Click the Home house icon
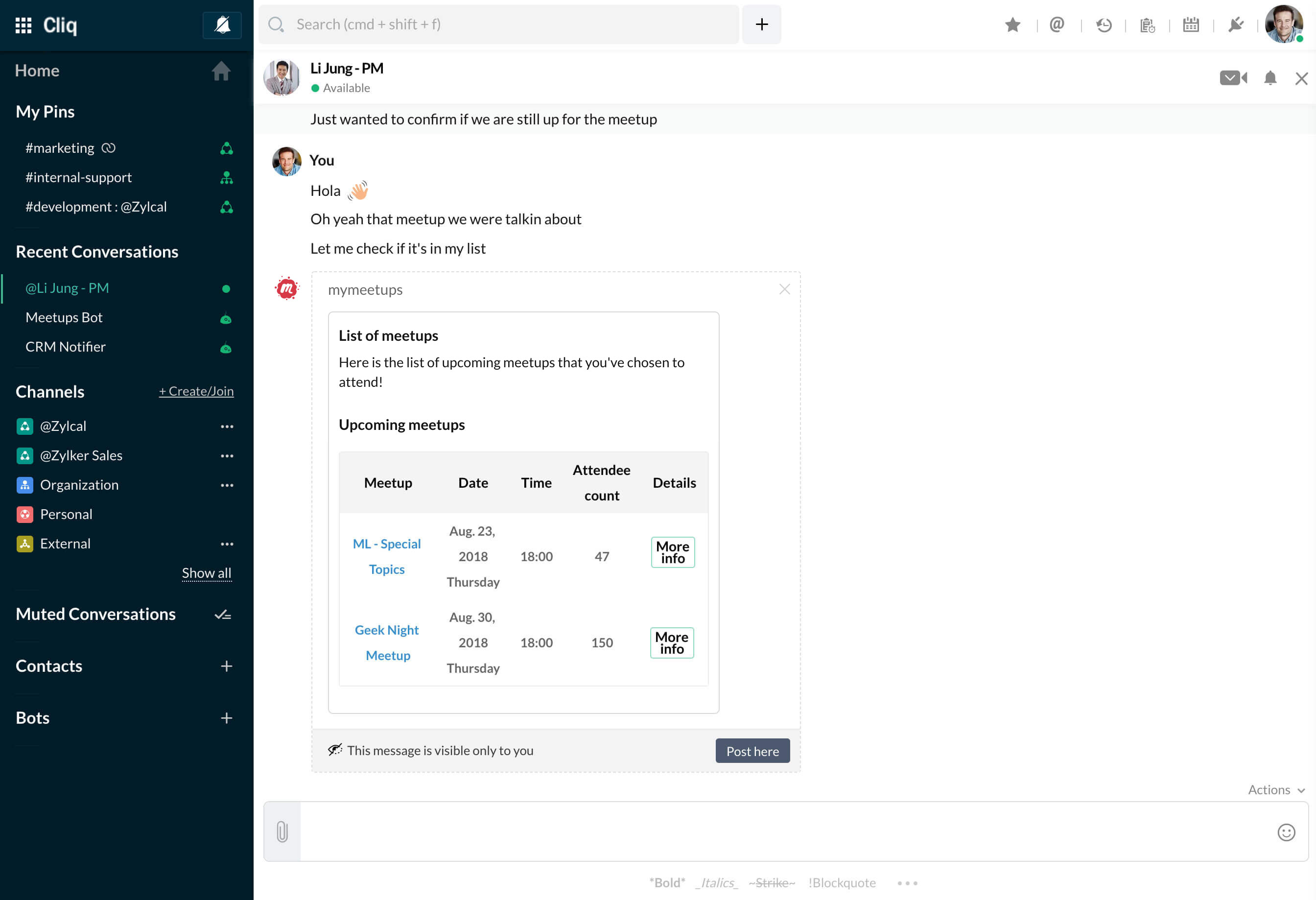Image resolution: width=1316 pixels, height=900 pixels. tap(221, 71)
